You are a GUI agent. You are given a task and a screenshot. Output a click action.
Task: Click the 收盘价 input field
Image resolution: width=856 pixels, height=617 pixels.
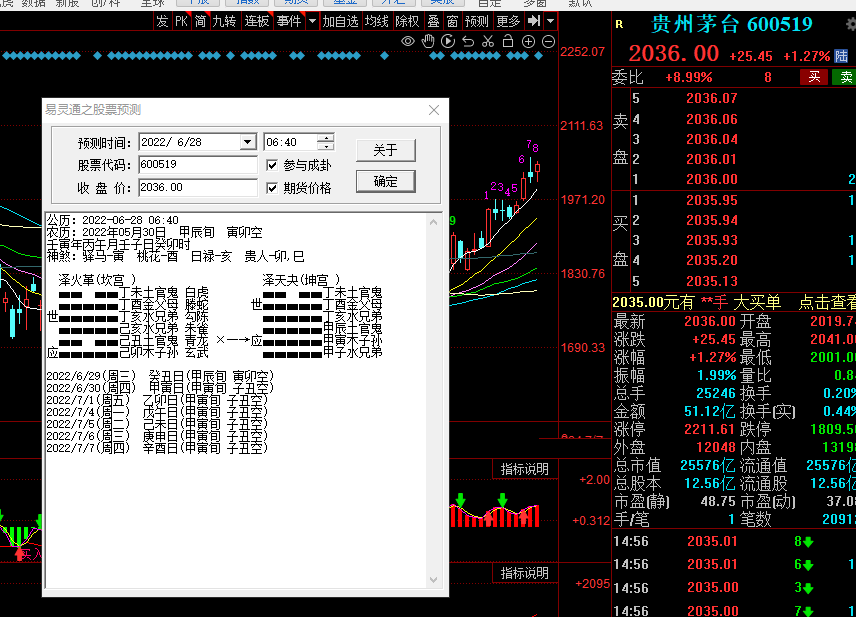pyautogui.click(x=198, y=187)
